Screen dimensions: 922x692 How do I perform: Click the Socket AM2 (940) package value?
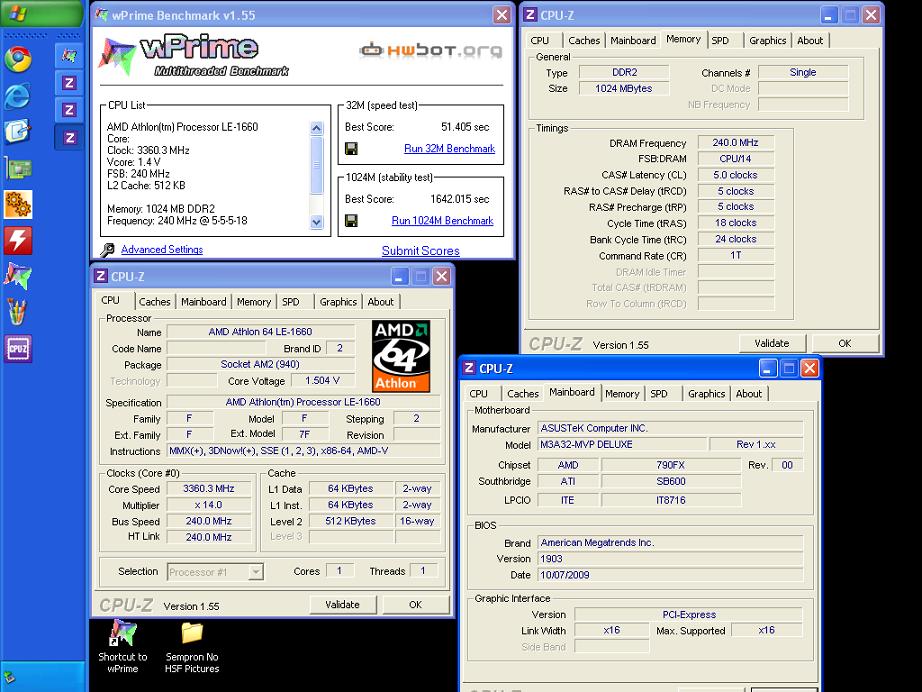click(x=260, y=365)
